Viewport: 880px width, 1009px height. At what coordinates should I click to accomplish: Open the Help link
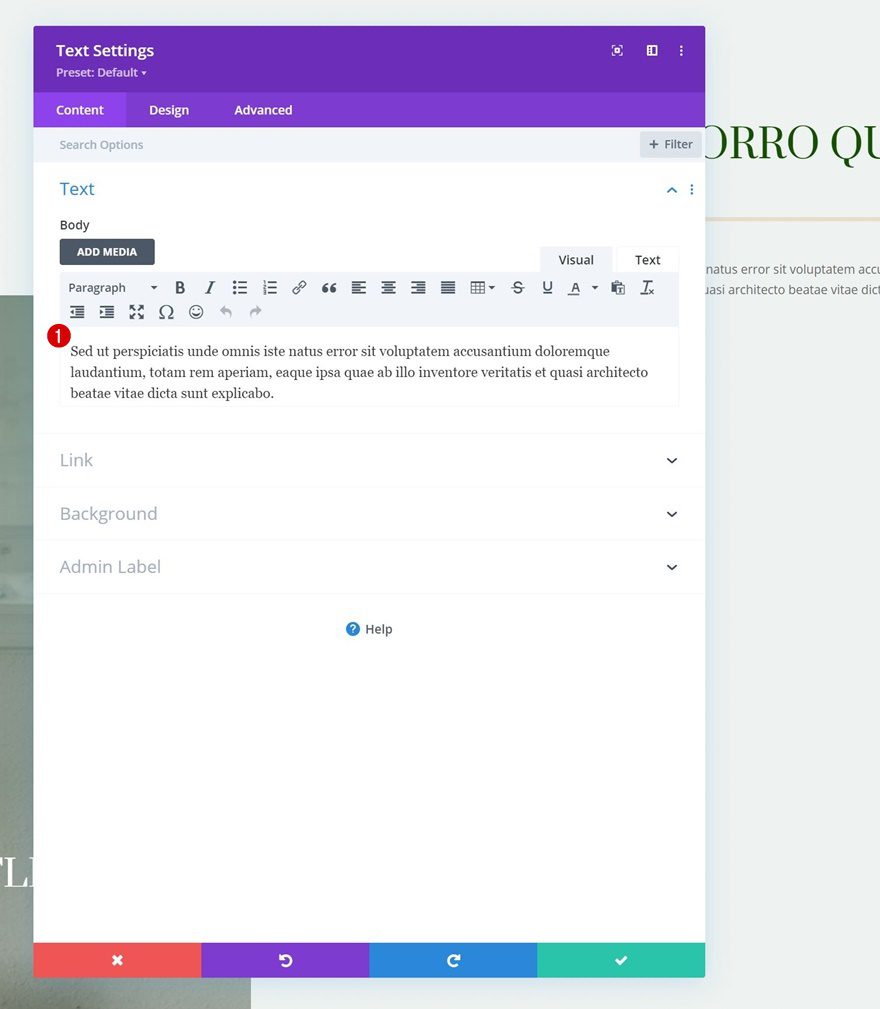369,629
